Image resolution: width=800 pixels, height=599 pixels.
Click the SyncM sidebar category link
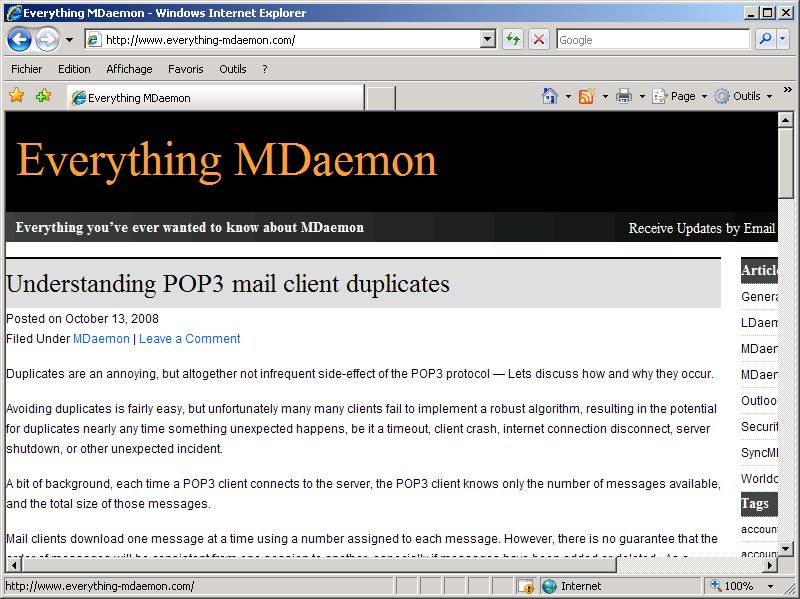pos(759,453)
